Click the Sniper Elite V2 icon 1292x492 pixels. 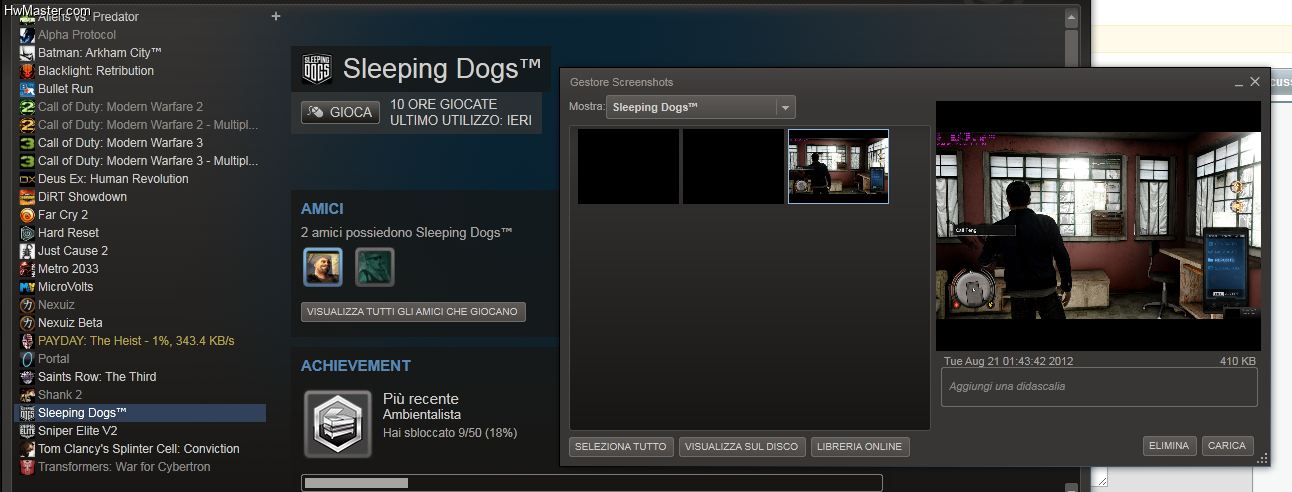(28, 431)
